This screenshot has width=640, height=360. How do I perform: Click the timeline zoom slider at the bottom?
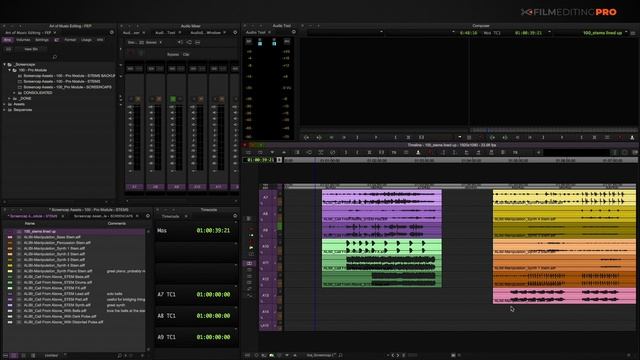412,356
